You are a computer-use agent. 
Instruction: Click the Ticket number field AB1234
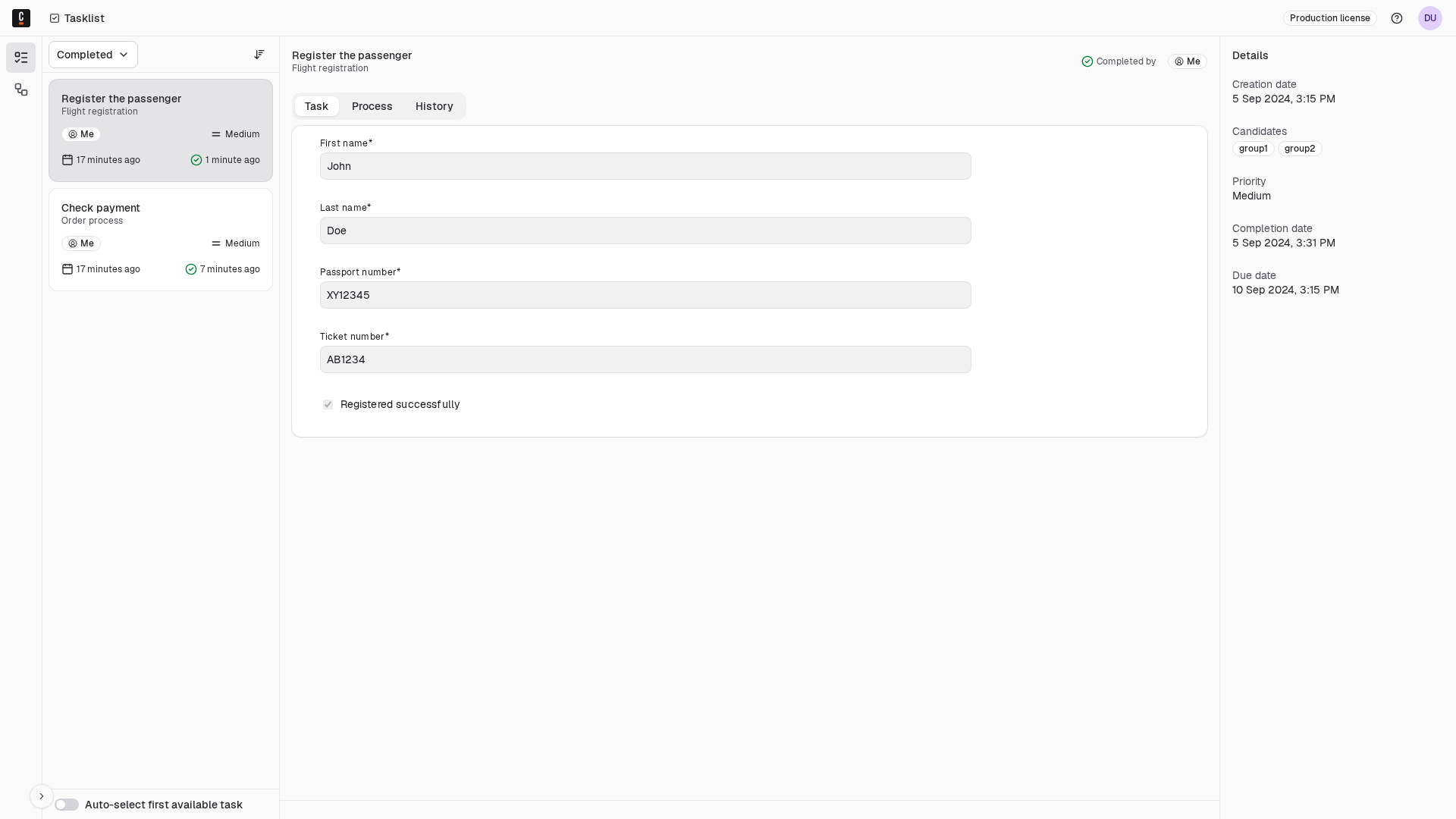click(x=645, y=359)
